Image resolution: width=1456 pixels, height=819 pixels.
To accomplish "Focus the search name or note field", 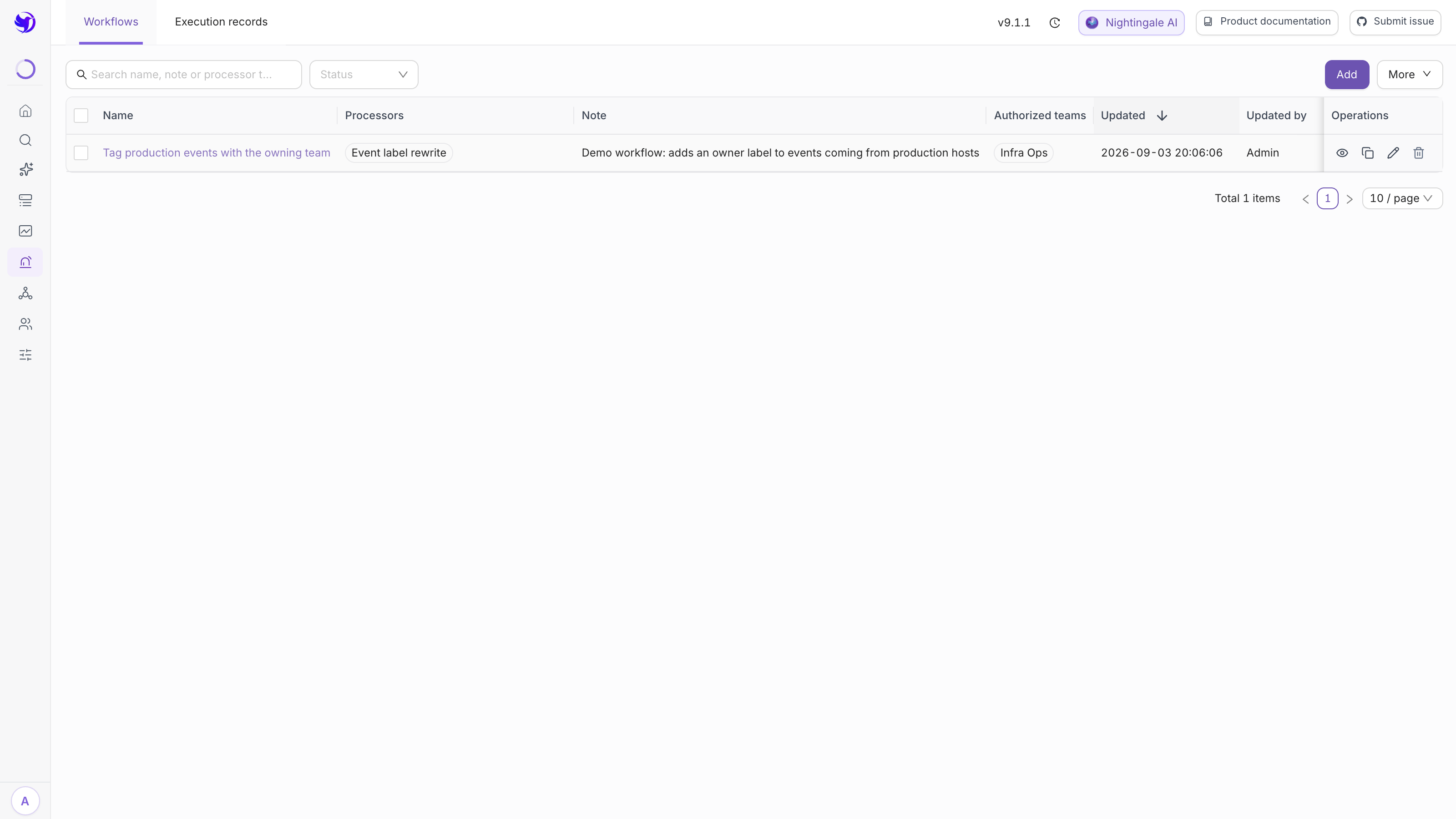I will click(x=184, y=75).
